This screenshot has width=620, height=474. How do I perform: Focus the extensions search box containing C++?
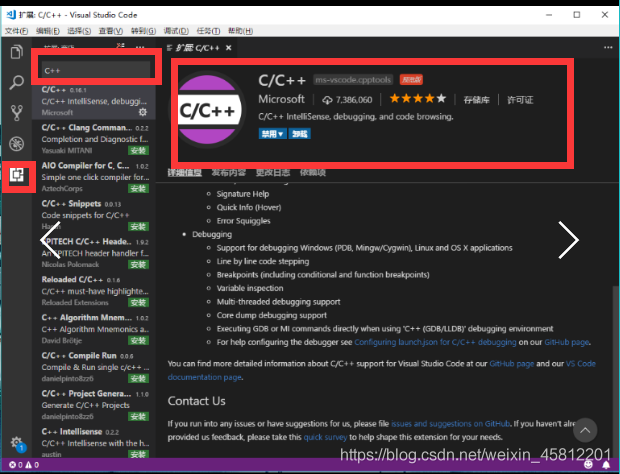[x=96, y=70]
